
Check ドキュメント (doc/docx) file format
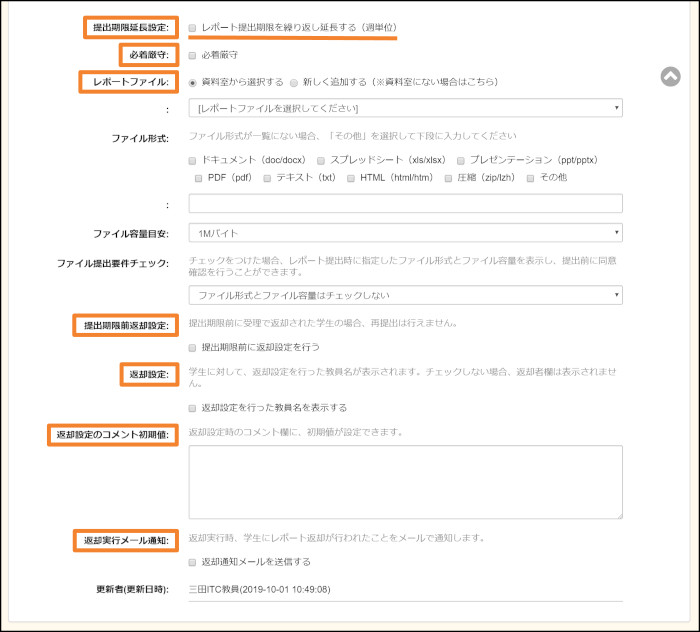[x=193, y=160]
